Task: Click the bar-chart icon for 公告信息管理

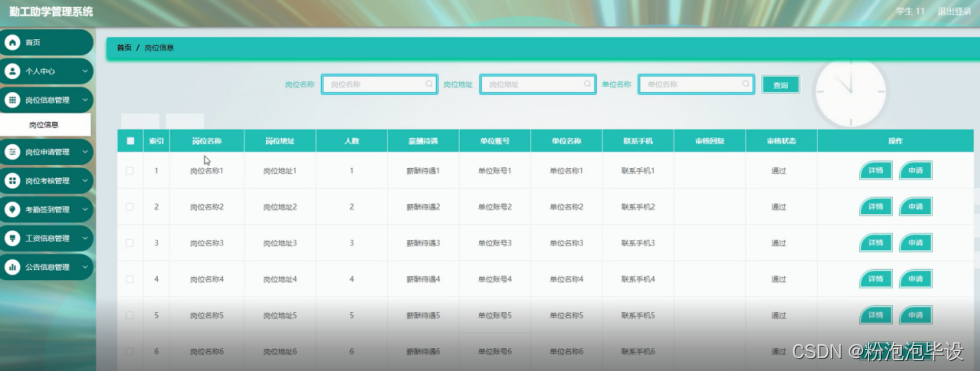Action: (x=12, y=267)
